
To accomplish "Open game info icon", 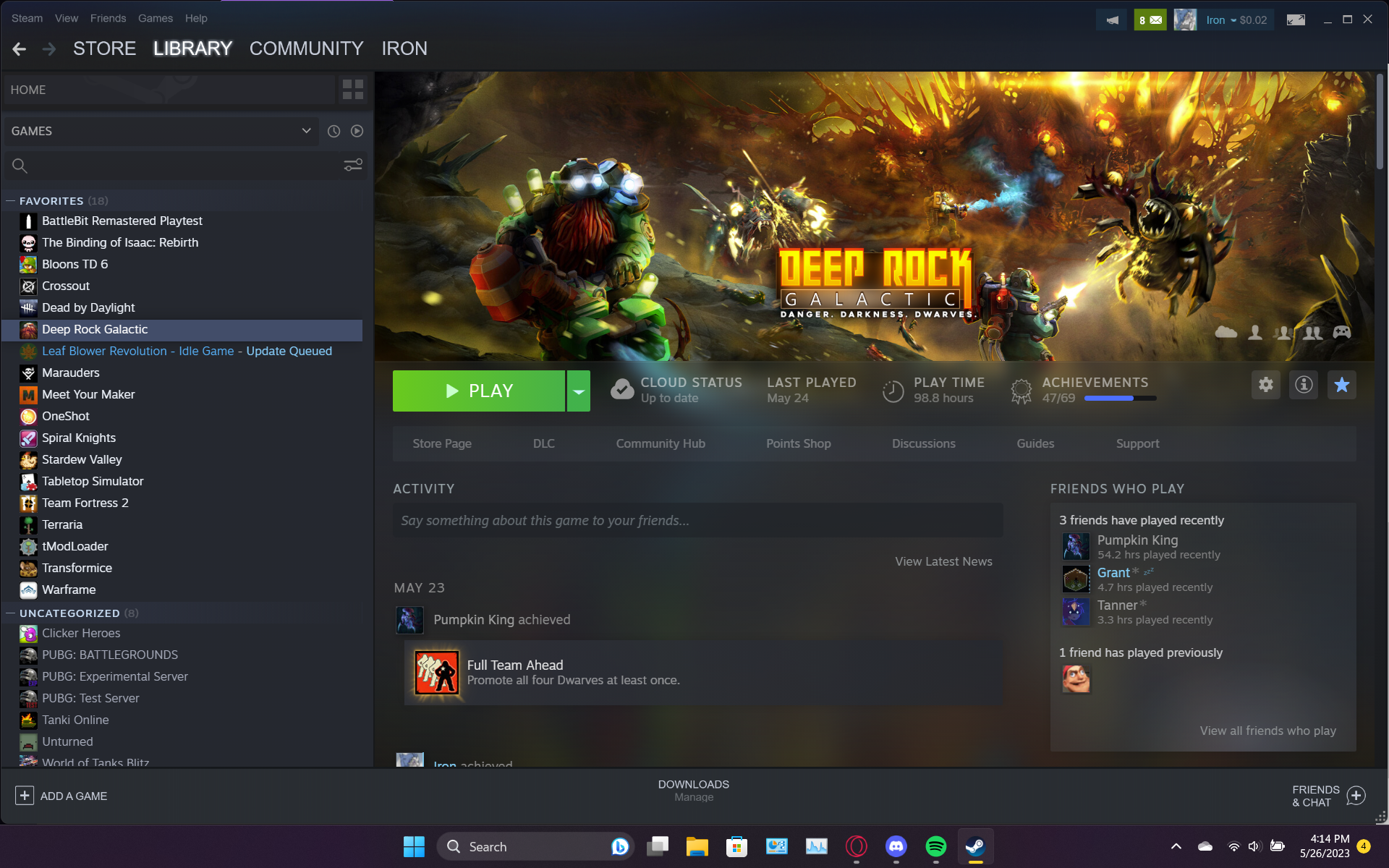I will 1304,385.
